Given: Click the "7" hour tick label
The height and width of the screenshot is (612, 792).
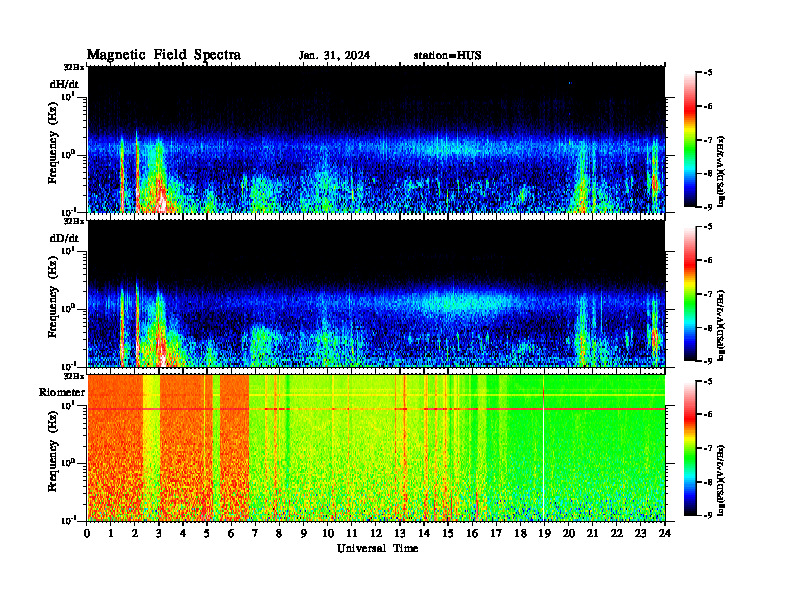Looking at the screenshot, I should [256, 533].
